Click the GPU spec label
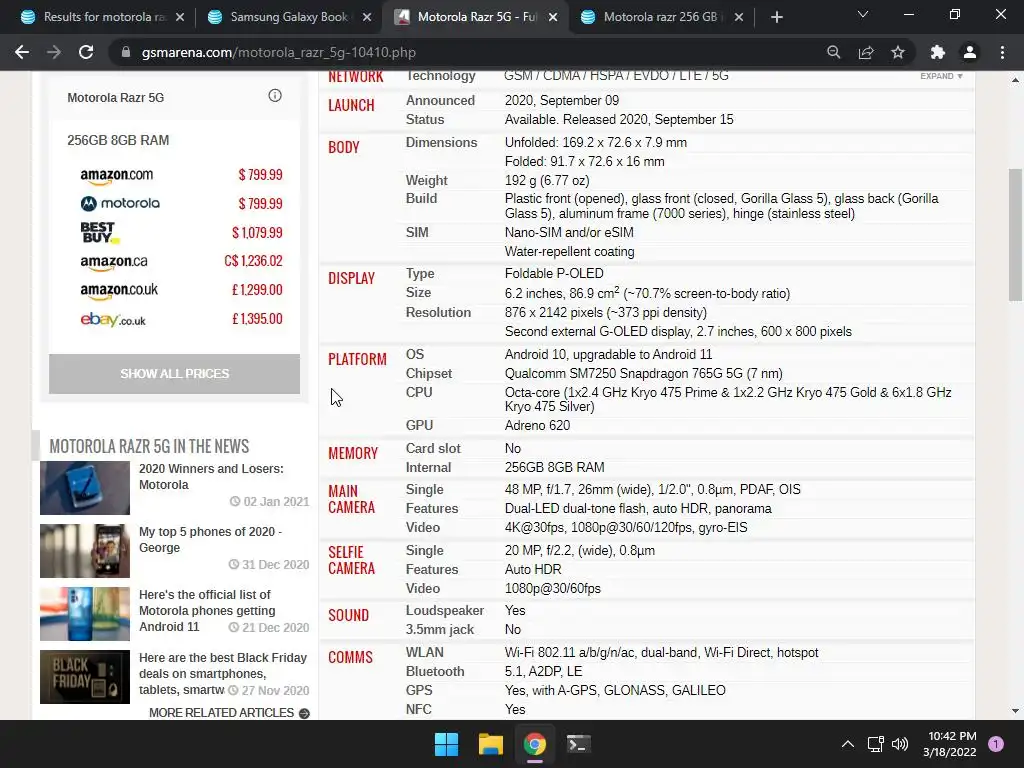Image resolution: width=1024 pixels, height=768 pixels. point(419,425)
